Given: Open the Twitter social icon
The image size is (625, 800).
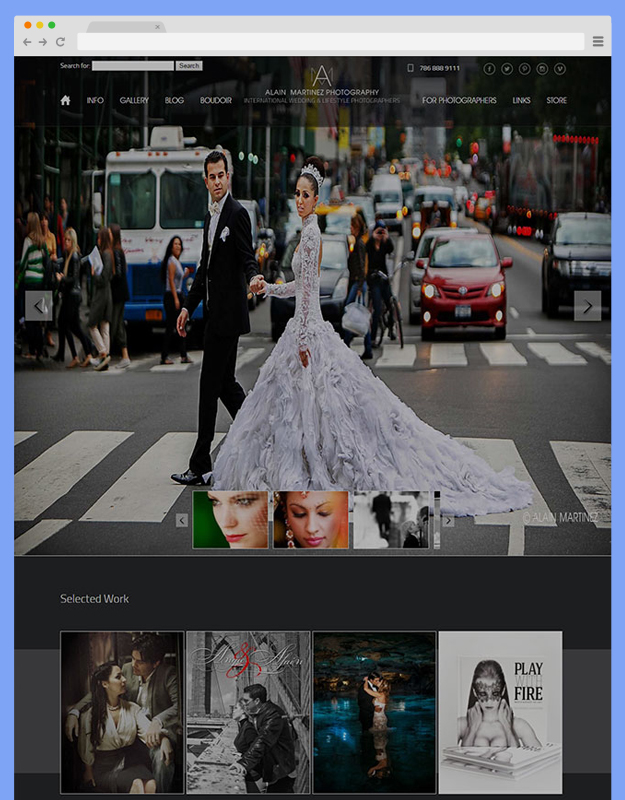Looking at the screenshot, I should coord(507,69).
